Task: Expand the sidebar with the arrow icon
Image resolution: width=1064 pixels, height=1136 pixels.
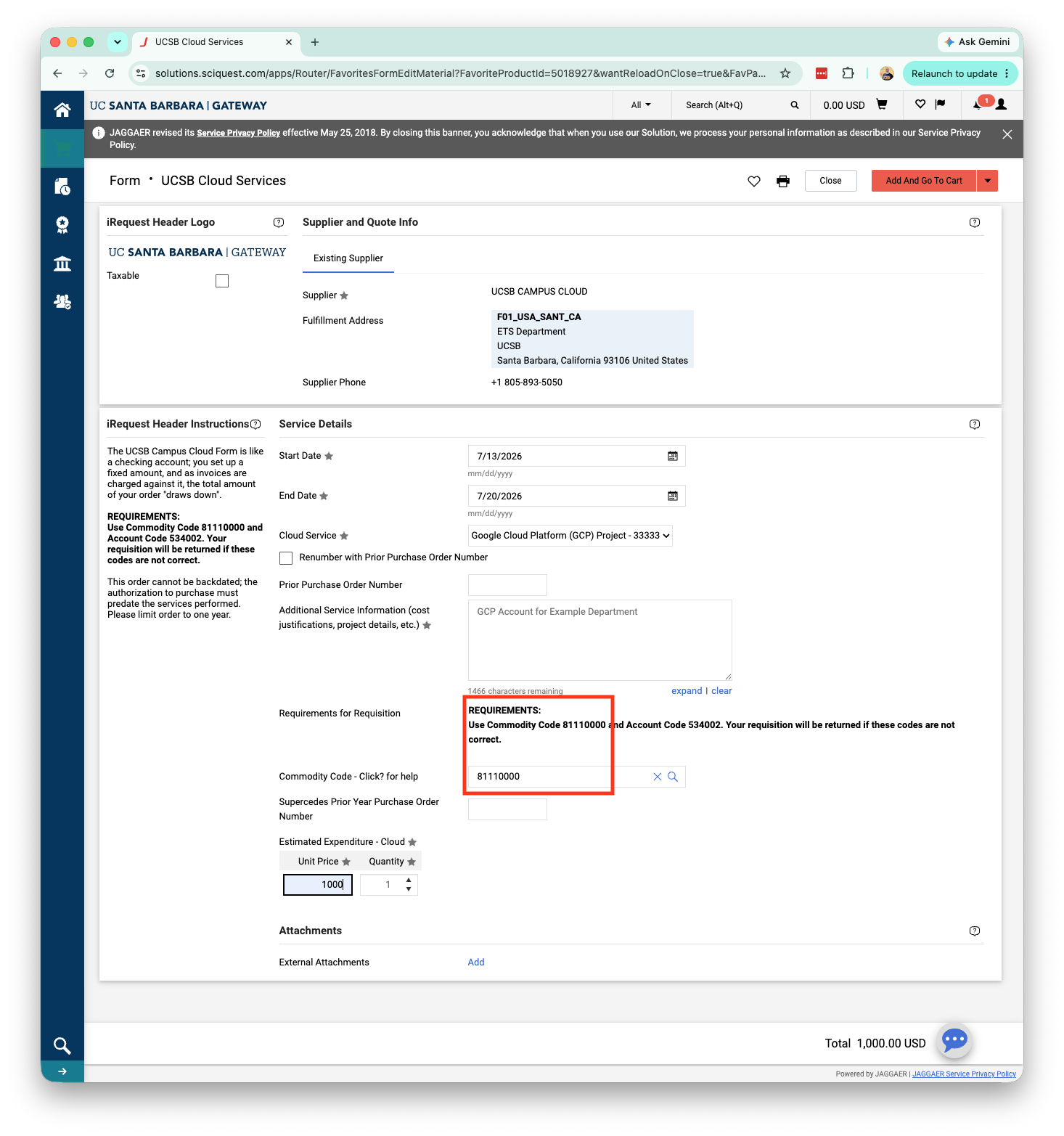Action: pyautogui.click(x=62, y=1071)
